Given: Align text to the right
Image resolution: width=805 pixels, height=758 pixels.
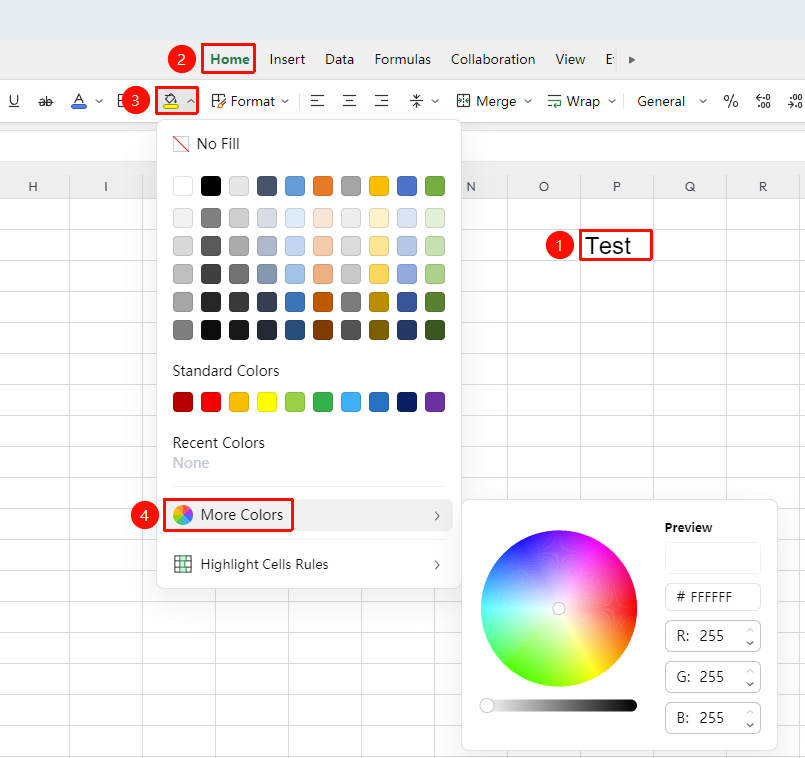Looking at the screenshot, I should (381, 101).
